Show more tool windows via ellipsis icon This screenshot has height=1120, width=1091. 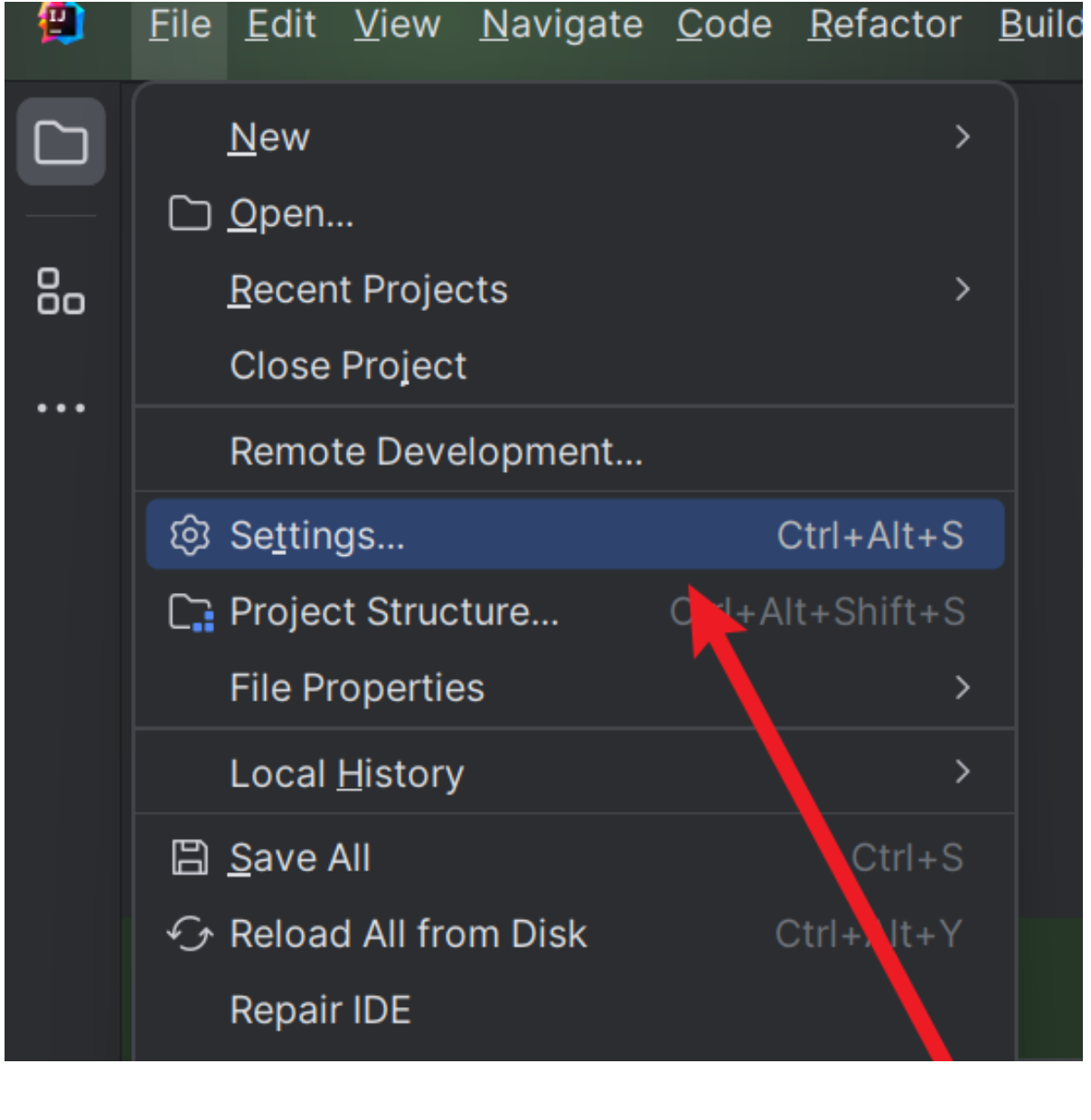(x=61, y=409)
